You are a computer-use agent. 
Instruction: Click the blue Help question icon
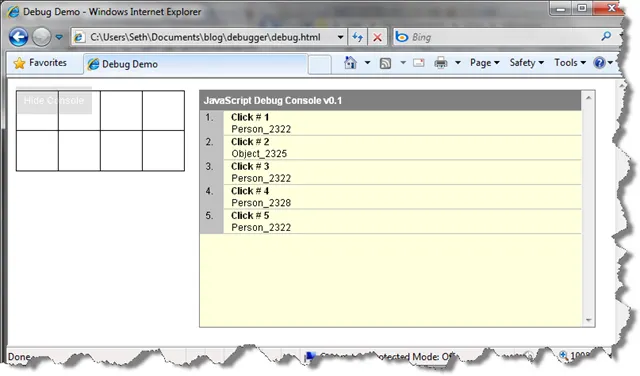[600, 63]
